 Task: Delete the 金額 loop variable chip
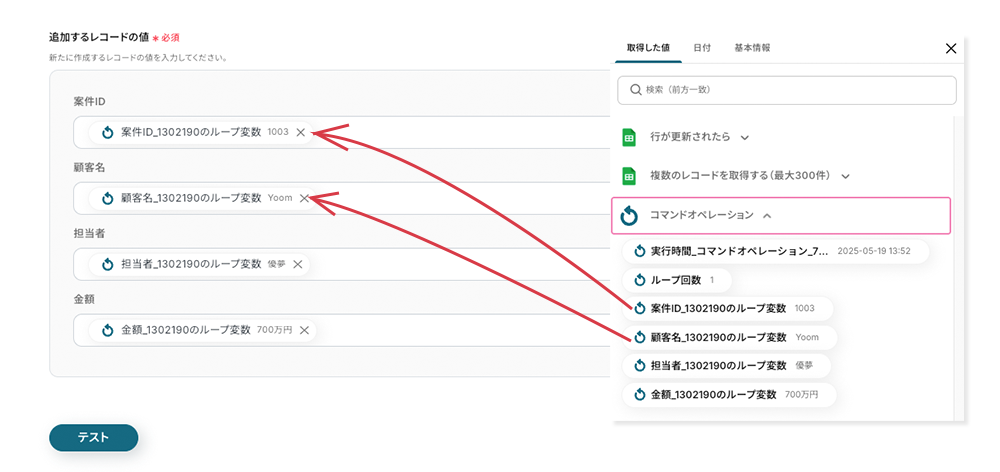pyautogui.click(x=304, y=330)
